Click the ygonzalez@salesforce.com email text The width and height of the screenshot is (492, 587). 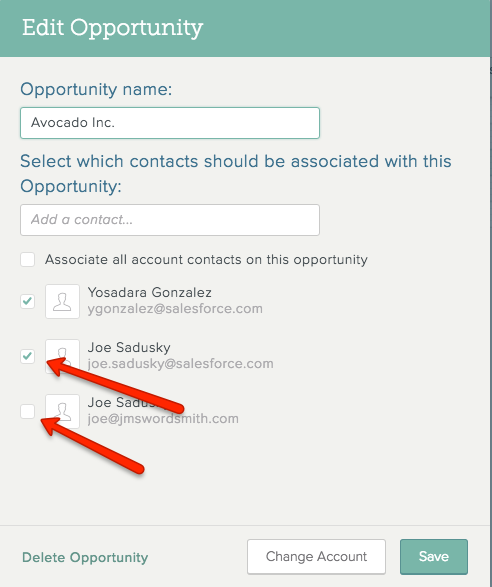coord(175,309)
